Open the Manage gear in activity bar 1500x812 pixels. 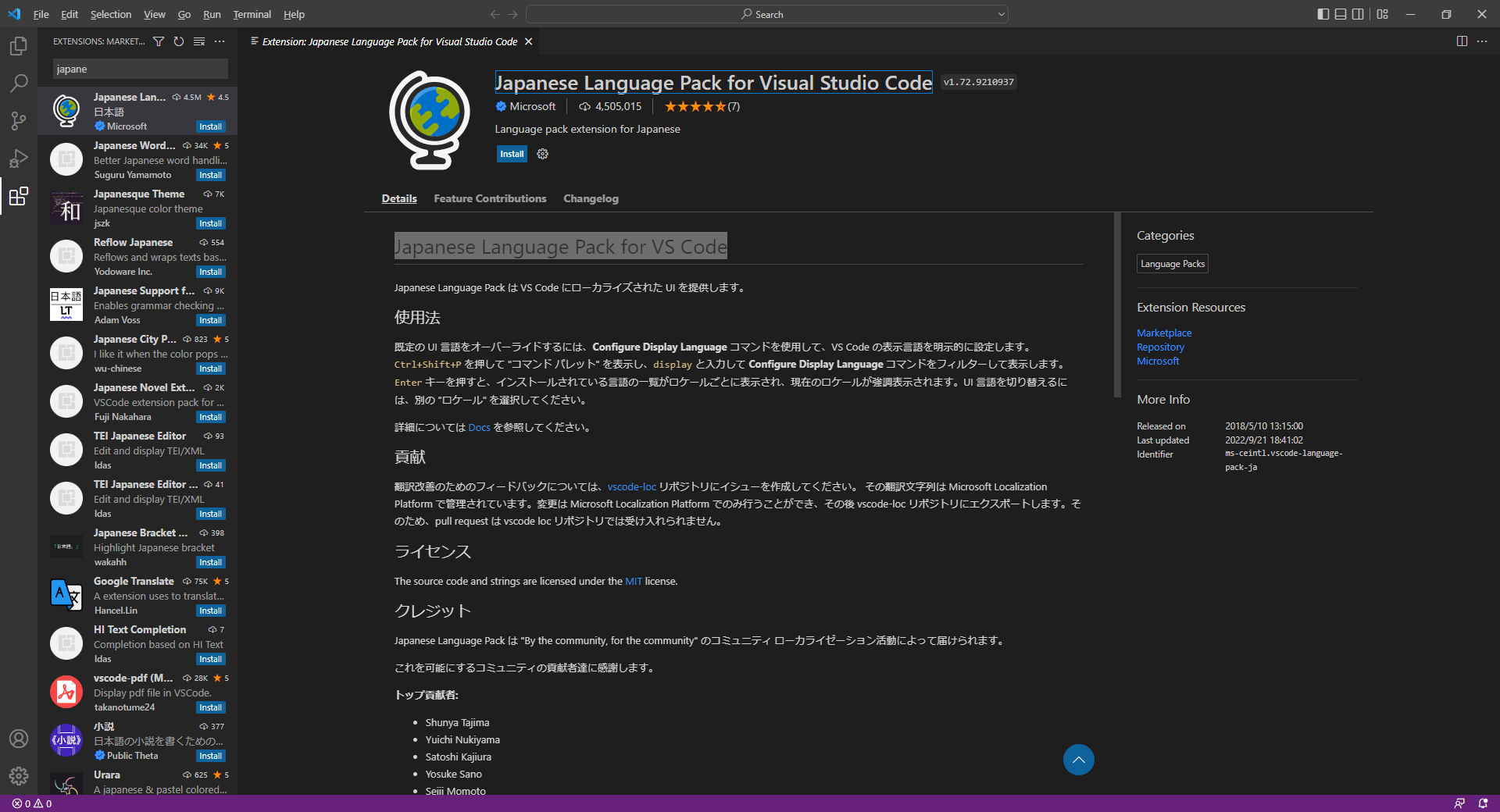coord(19,776)
